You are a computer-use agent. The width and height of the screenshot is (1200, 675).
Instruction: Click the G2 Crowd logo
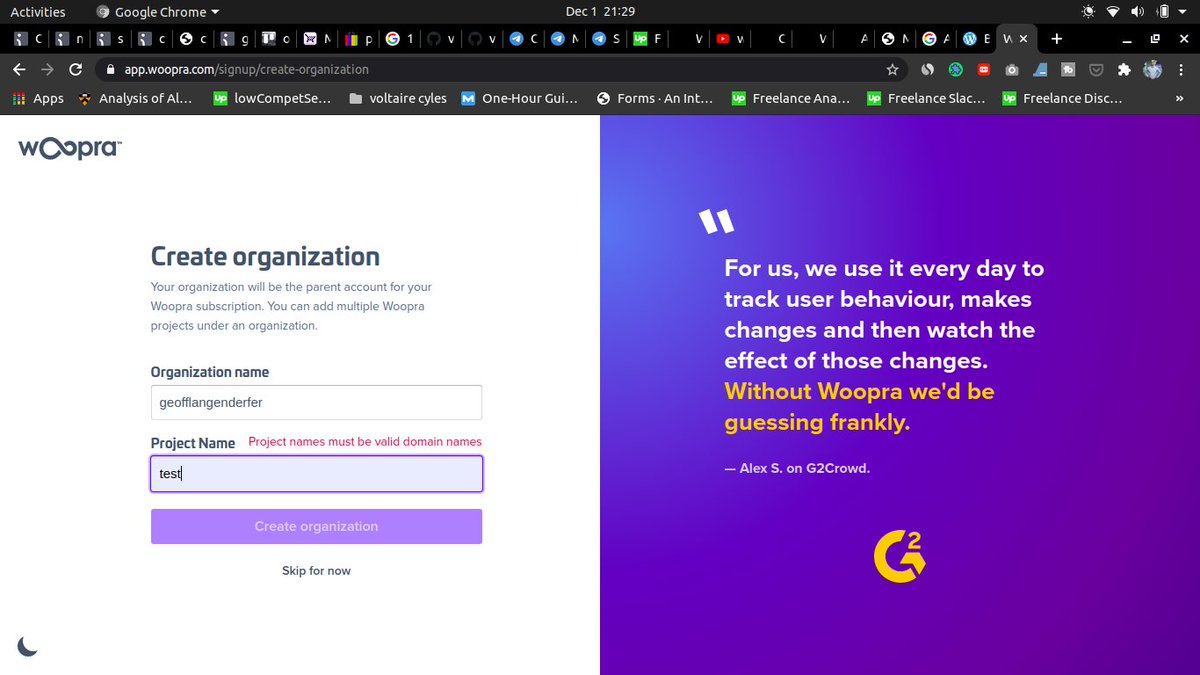click(x=899, y=556)
